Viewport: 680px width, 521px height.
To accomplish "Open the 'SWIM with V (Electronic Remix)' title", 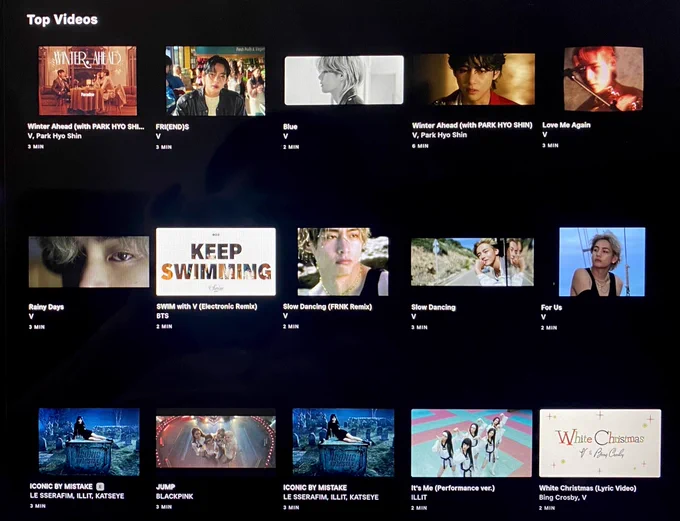I will [x=207, y=307].
